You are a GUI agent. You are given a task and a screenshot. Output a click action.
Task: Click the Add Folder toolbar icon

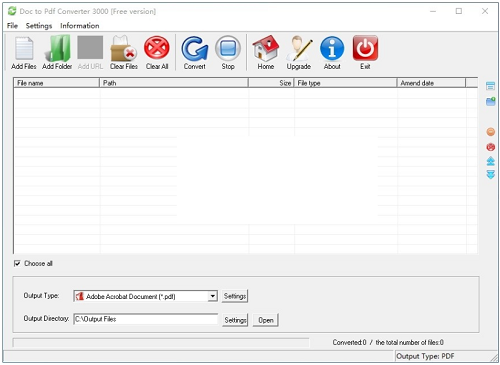(57, 53)
